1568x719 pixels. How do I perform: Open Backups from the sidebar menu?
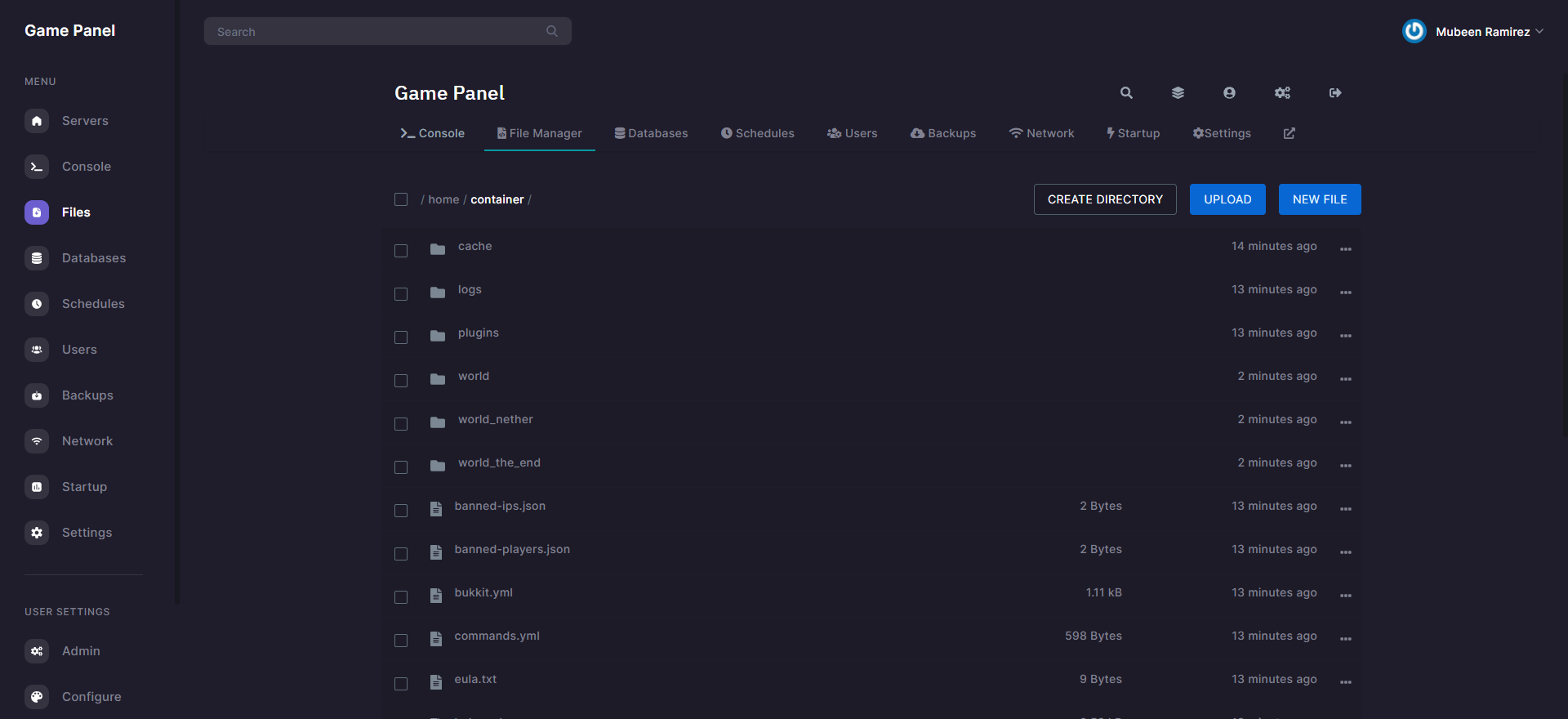[87, 395]
